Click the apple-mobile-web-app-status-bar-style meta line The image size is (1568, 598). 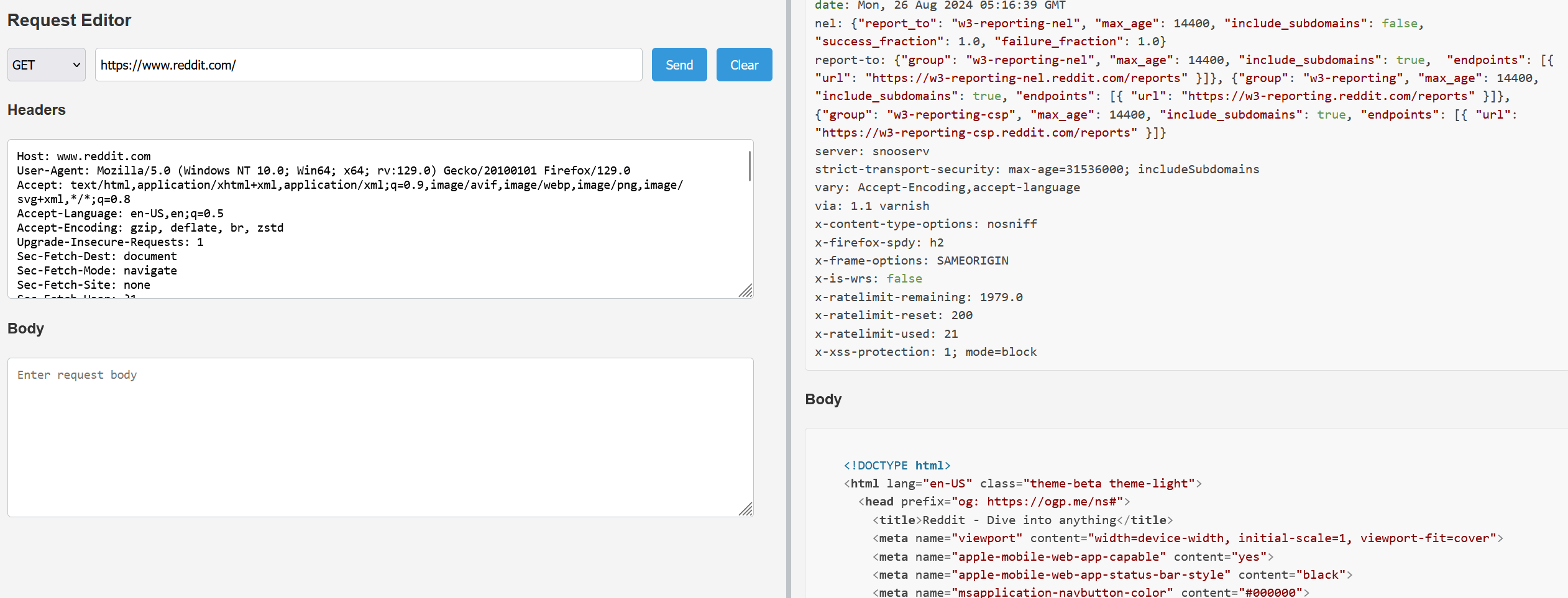pyautogui.click(x=1112, y=575)
